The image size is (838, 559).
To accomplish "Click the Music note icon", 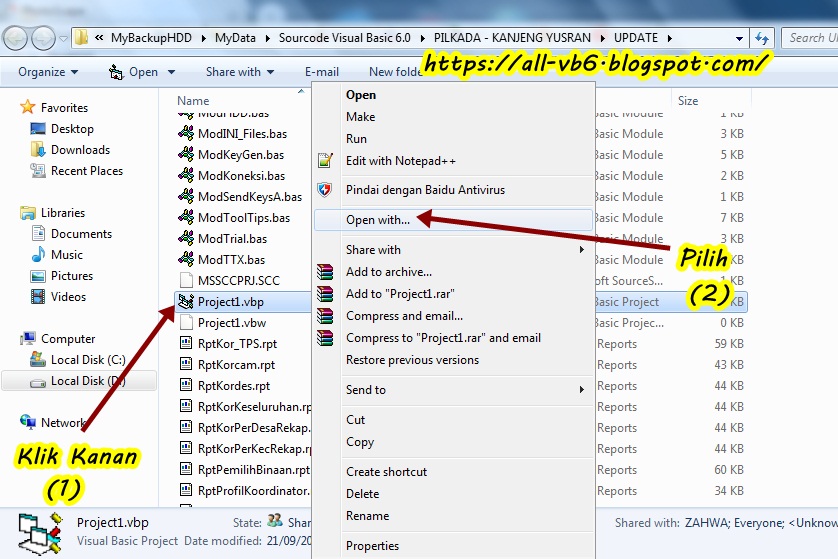I will 38,254.
